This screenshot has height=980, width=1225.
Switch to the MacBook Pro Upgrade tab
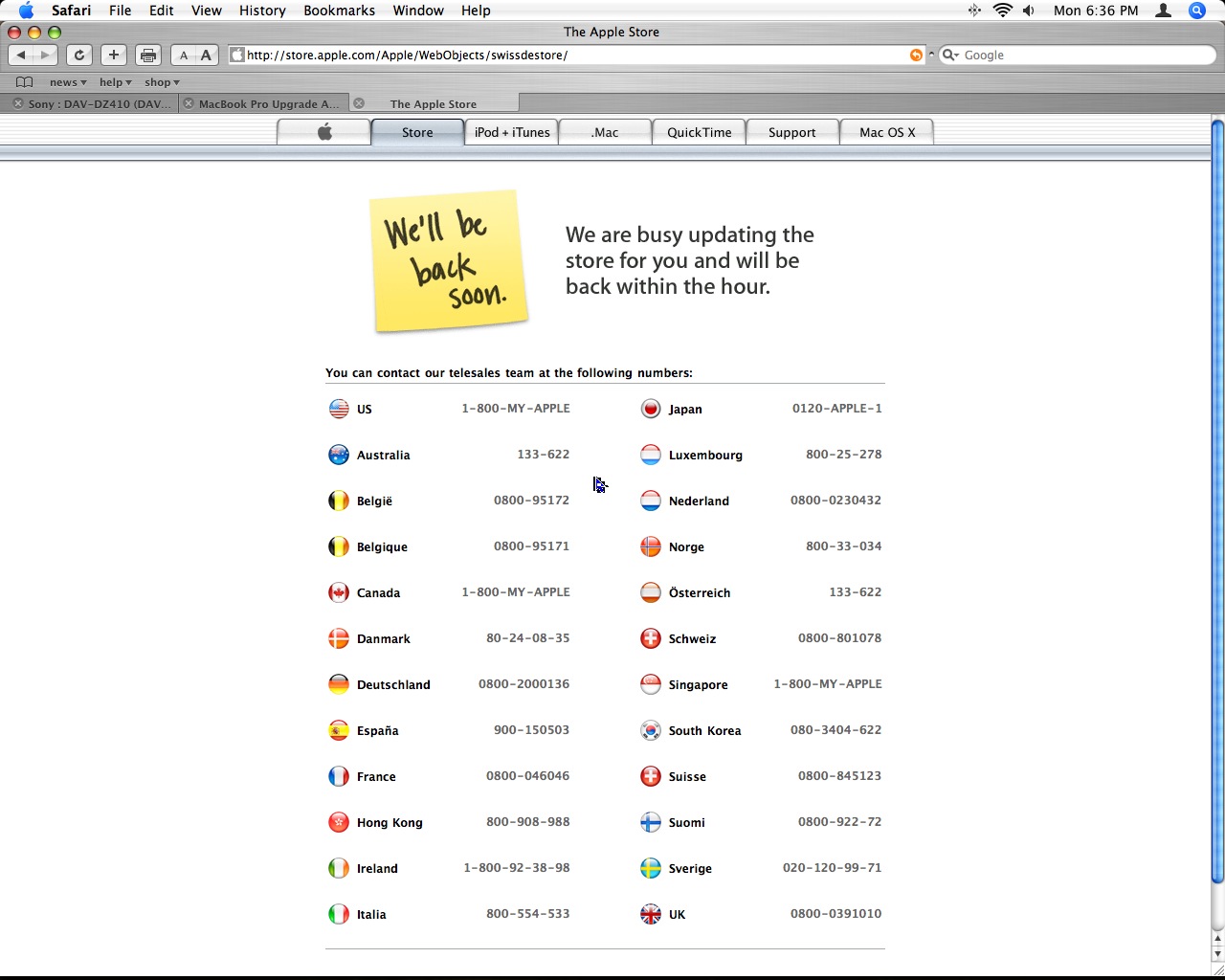coord(262,103)
